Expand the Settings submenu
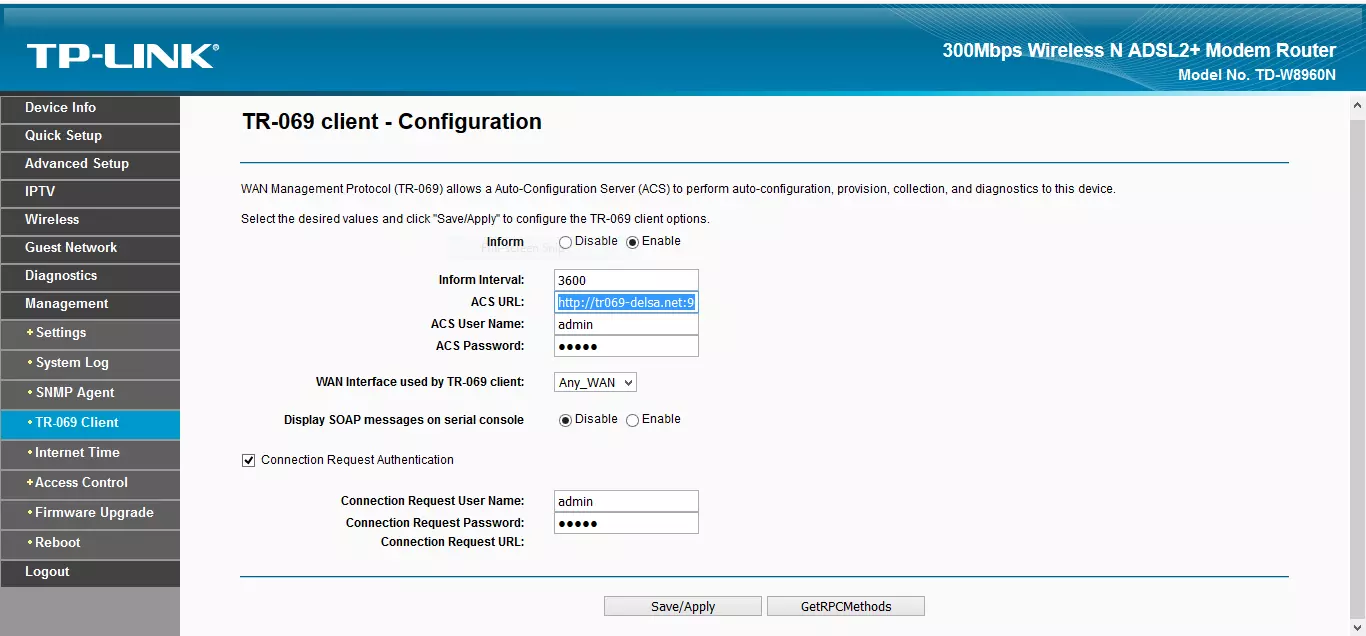Screen dimensions: 1366x636 (90, 334)
